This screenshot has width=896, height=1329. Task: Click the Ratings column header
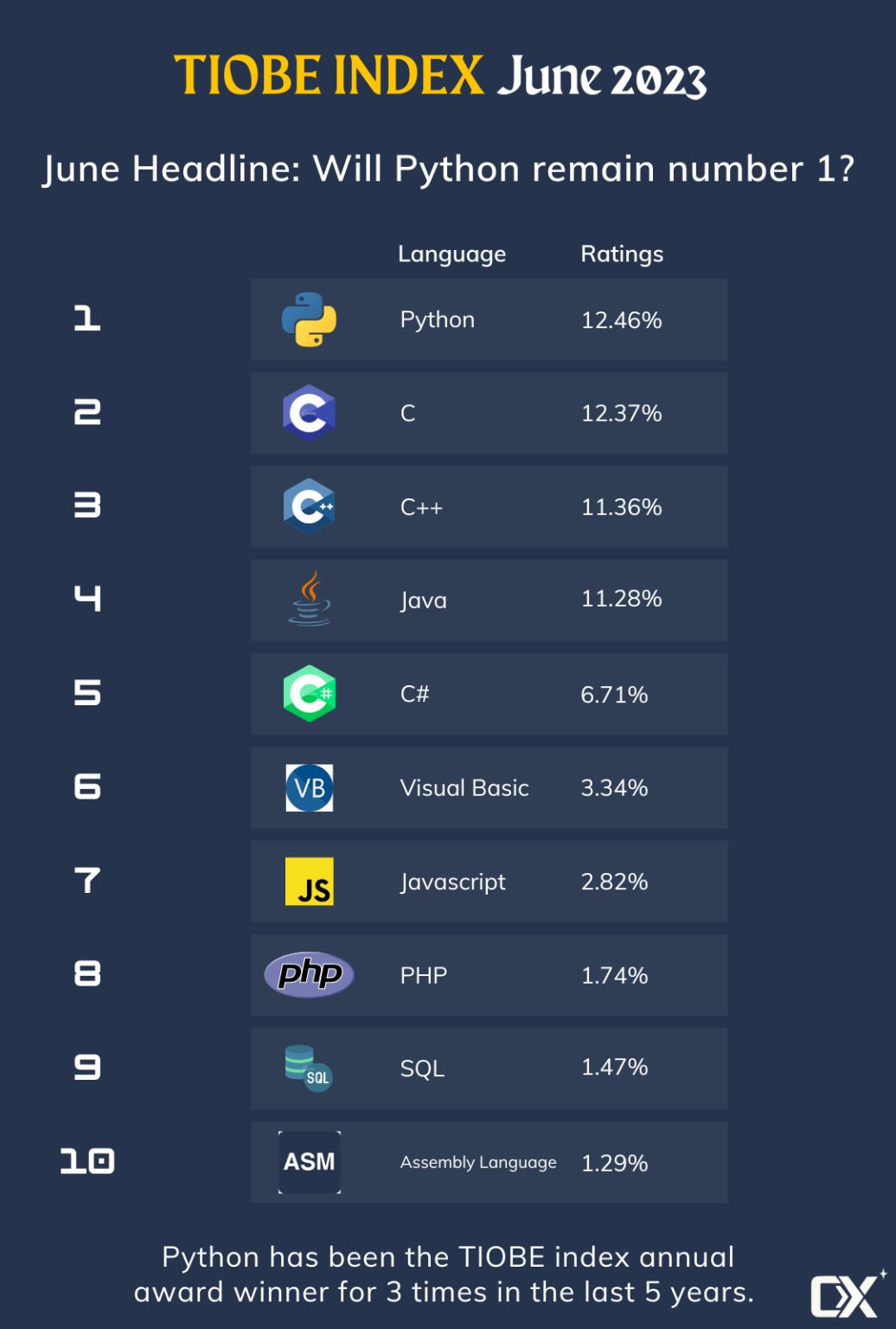pyautogui.click(x=622, y=254)
